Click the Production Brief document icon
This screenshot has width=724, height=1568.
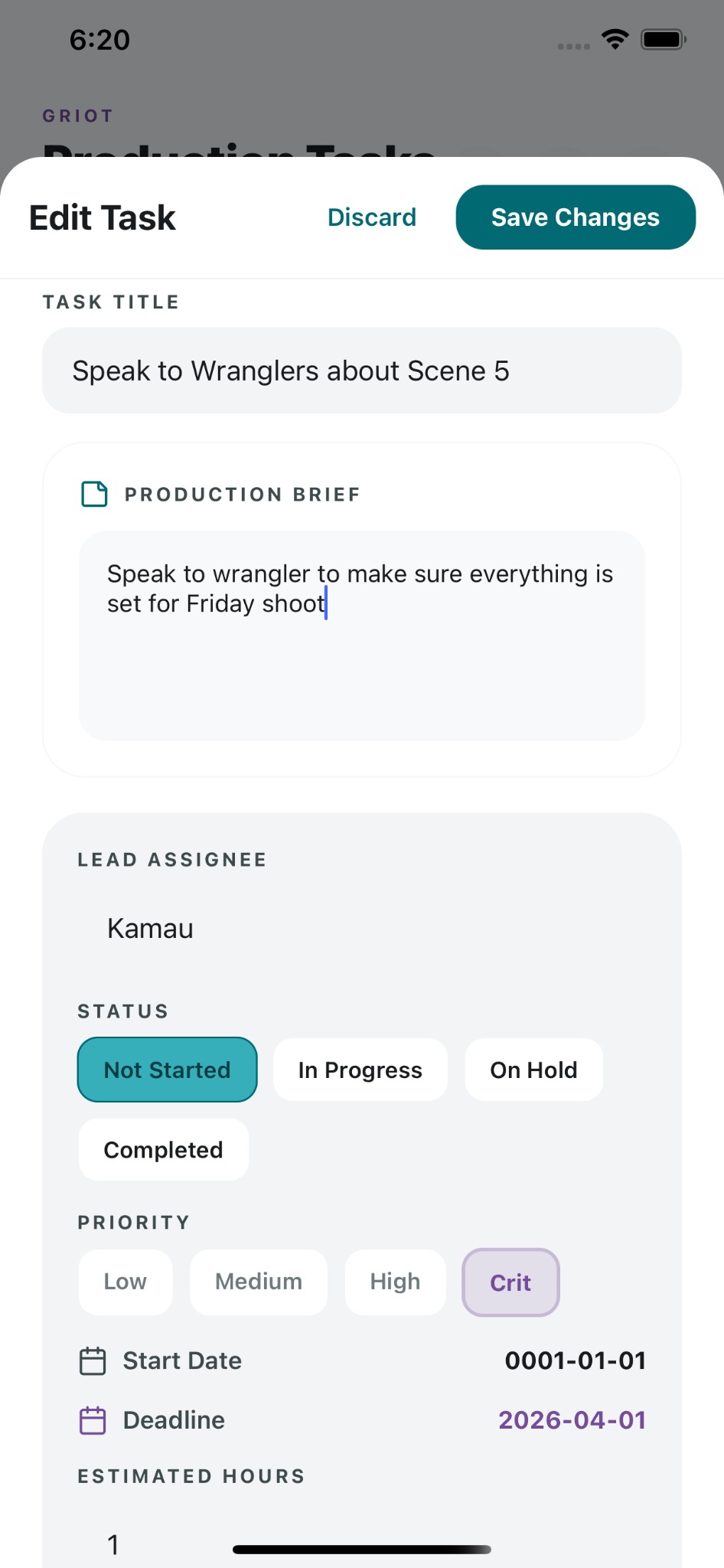tap(93, 494)
